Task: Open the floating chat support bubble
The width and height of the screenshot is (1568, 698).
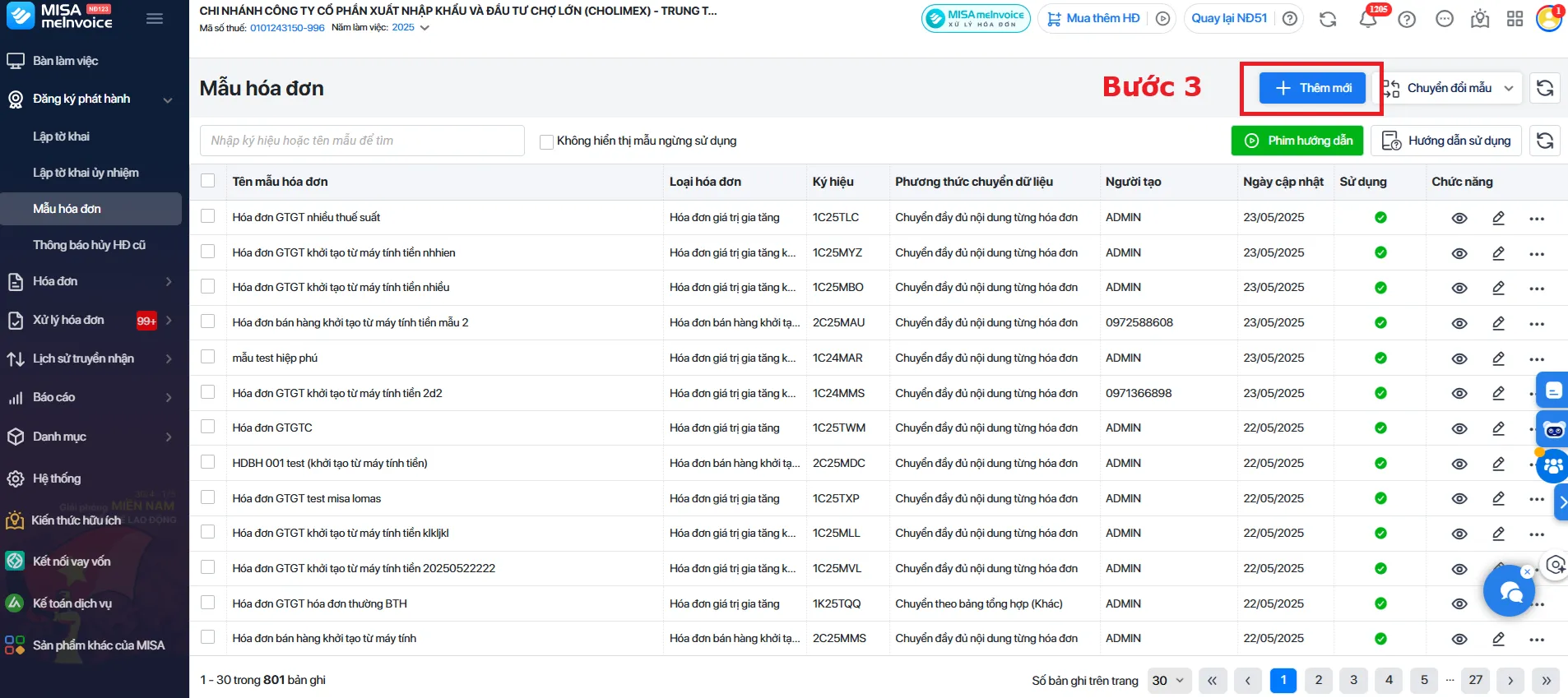Action: click(1510, 591)
